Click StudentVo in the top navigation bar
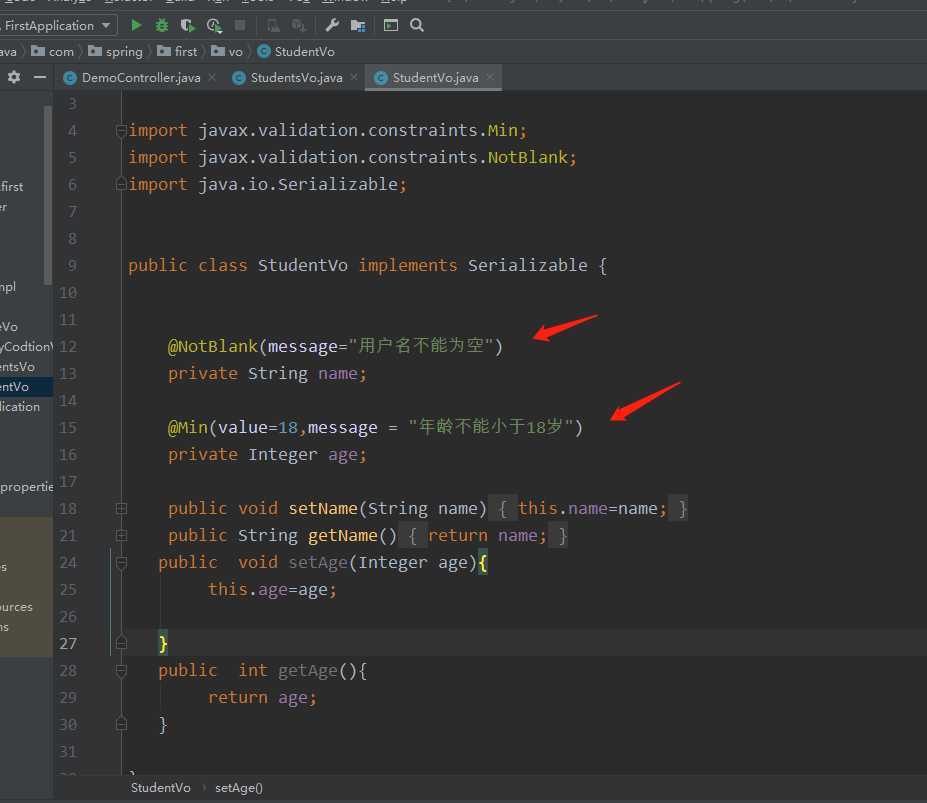This screenshot has width=927, height=803. pyautogui.click(x=304, y=51)
